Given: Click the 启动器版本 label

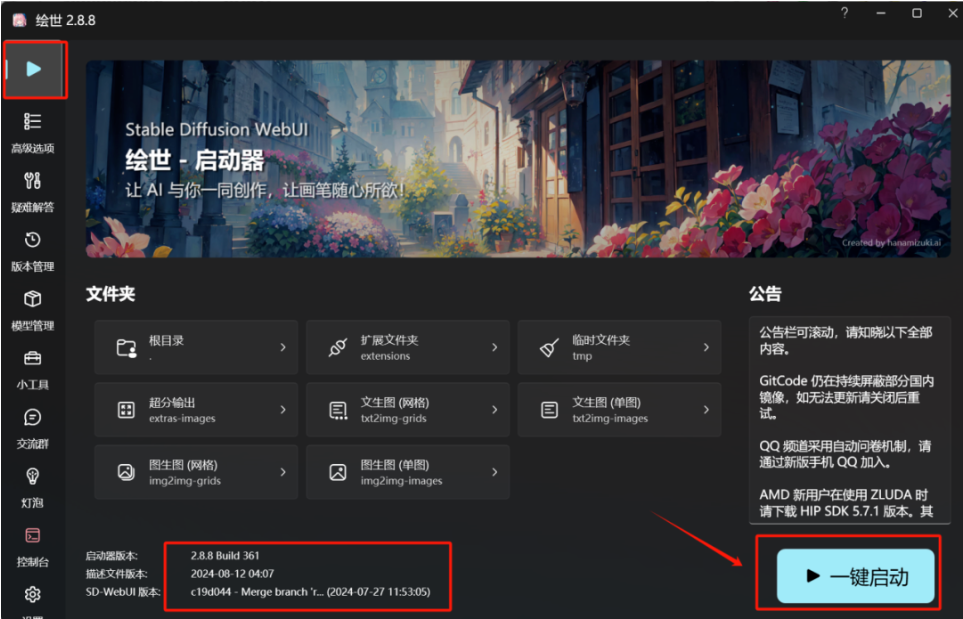Looking at the screenshot, I should pyautogui.click(x=112, y=556).
